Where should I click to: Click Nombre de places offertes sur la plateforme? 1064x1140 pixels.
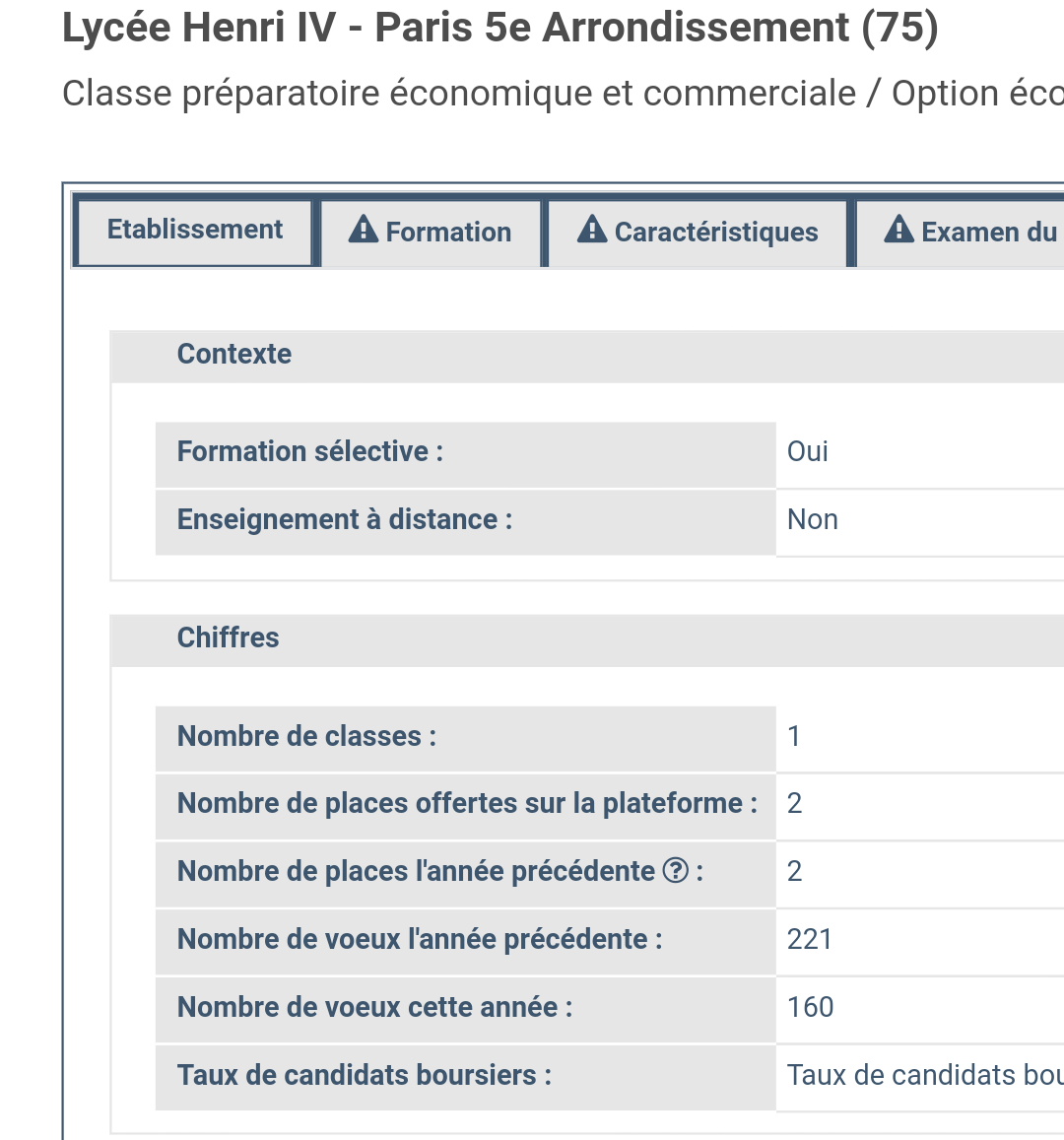467,803
